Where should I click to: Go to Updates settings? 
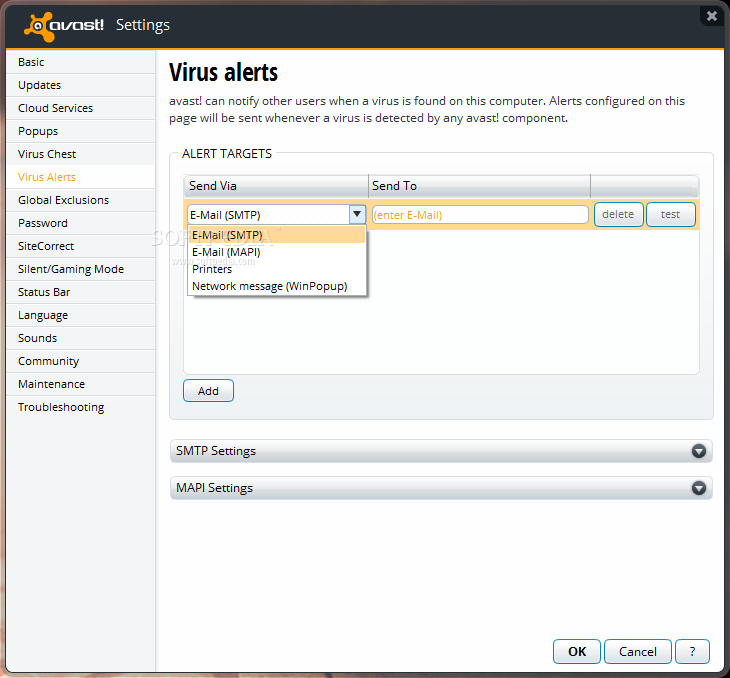coord(81,85)
